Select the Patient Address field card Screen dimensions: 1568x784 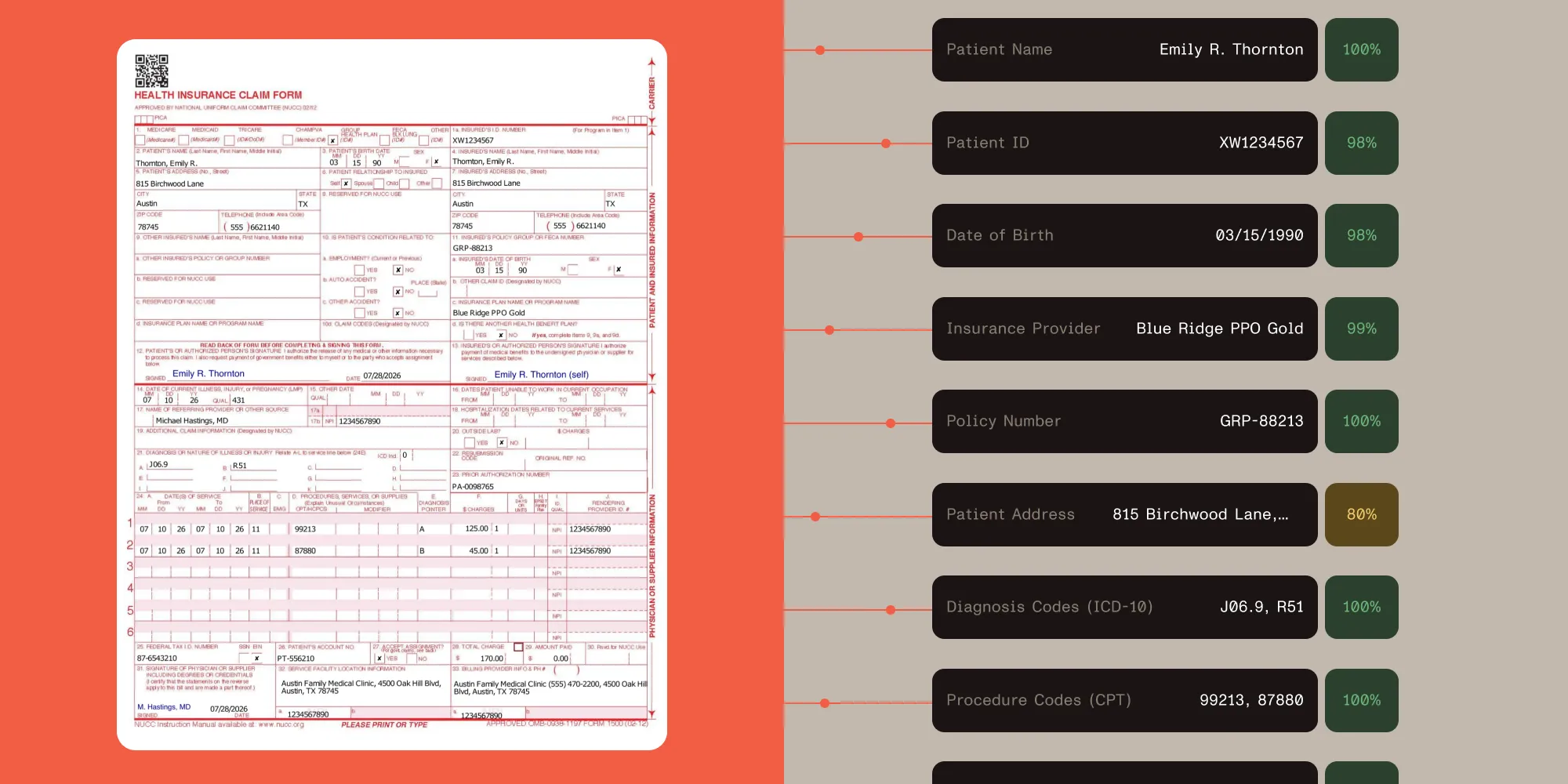click(1124, 514)
